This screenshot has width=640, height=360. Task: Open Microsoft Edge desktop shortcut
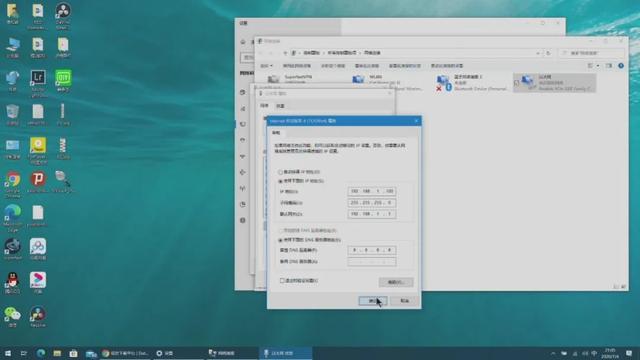coord(13,218)
